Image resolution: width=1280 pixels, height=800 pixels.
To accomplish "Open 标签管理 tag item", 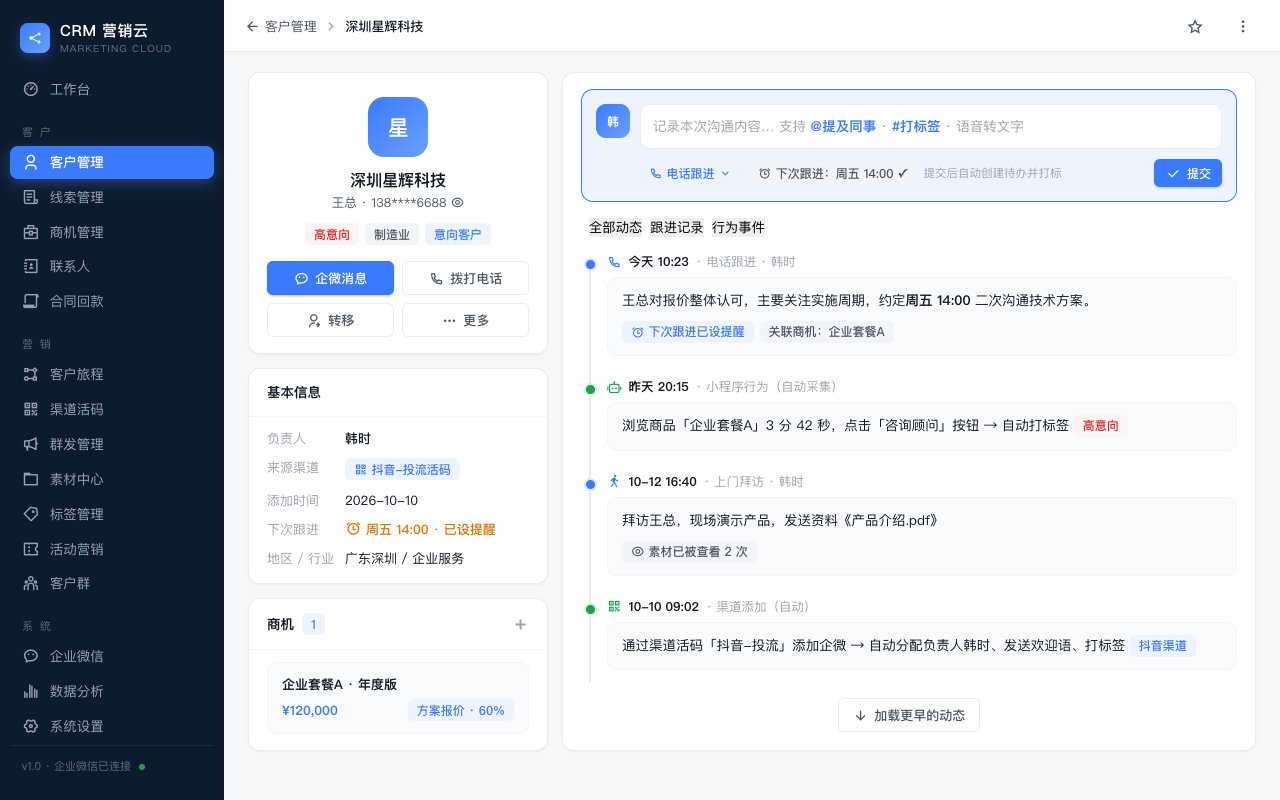I will (x=112, y=514).
